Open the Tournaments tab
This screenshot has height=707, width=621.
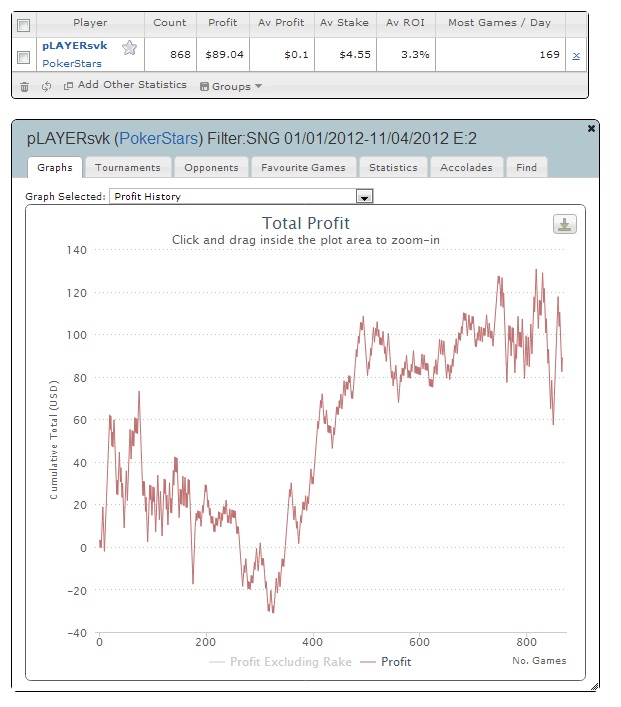click(128, 167)
